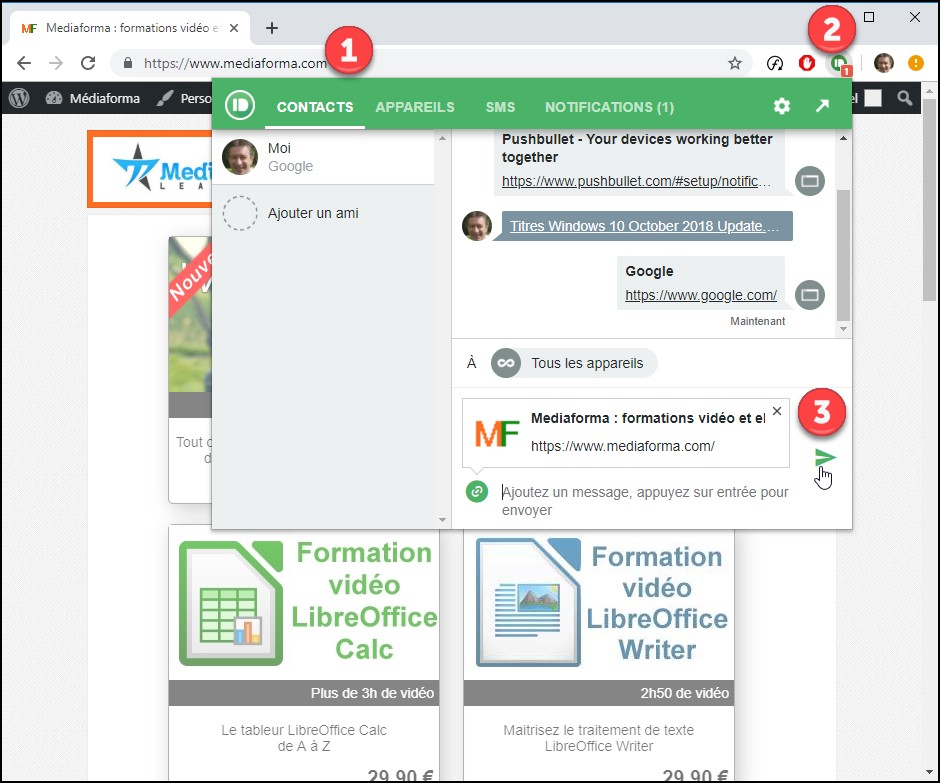The height and width of the screenshot is (783, 940).
Task: Switch to the Contacts tab
Action: pyautogui.click(x=315, y=107)
